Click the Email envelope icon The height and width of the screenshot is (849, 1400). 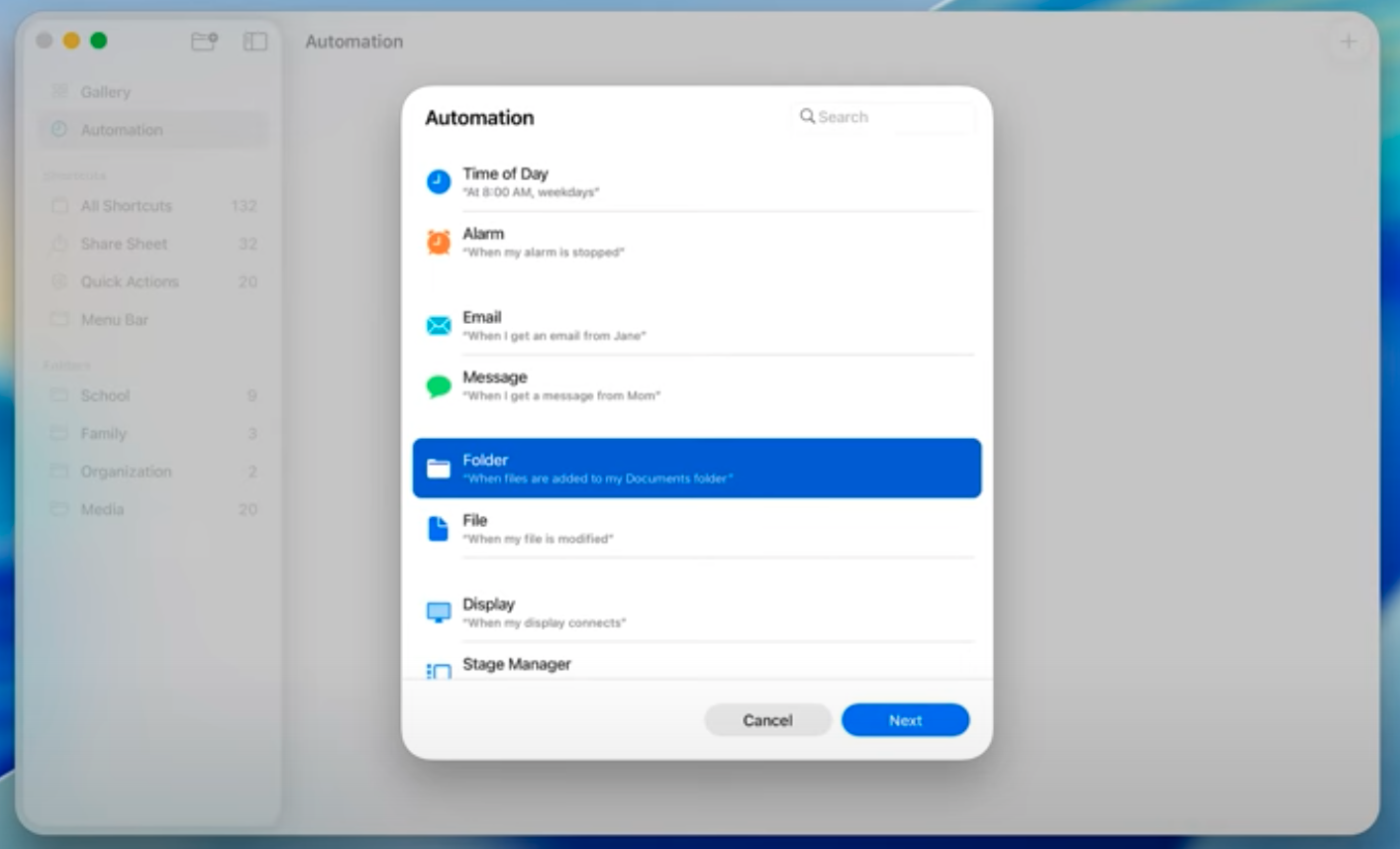(439, 325)
